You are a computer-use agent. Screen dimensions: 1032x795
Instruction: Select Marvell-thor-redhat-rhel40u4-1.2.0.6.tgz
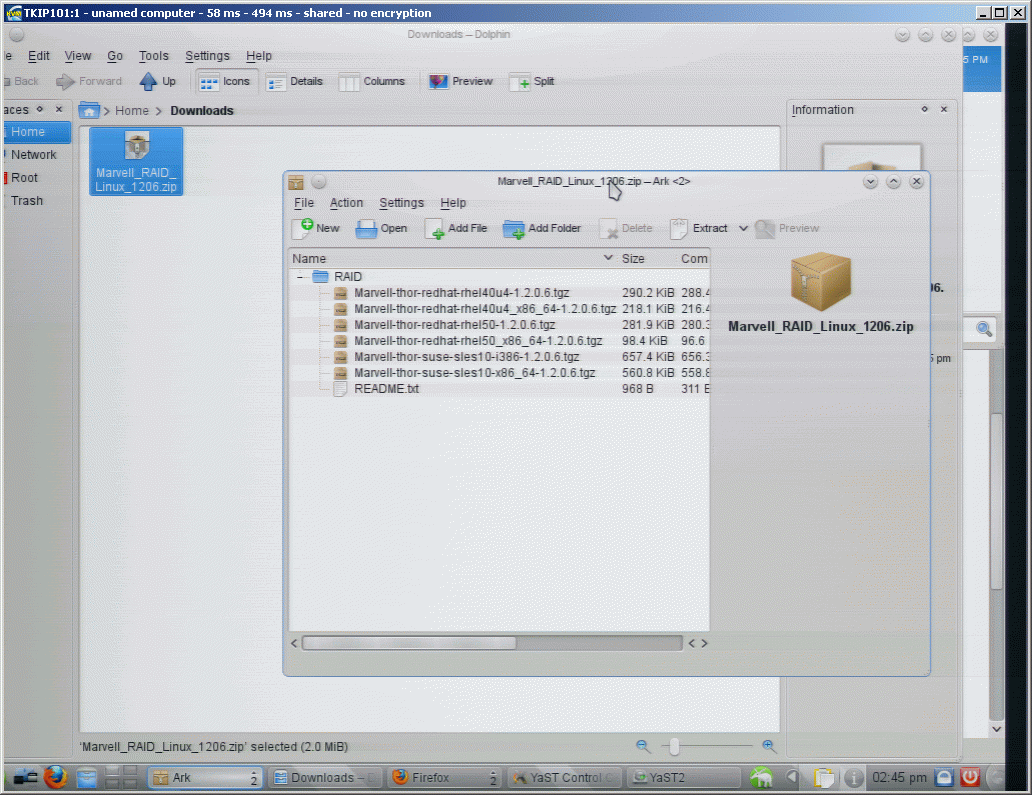(x=499, y=293)
